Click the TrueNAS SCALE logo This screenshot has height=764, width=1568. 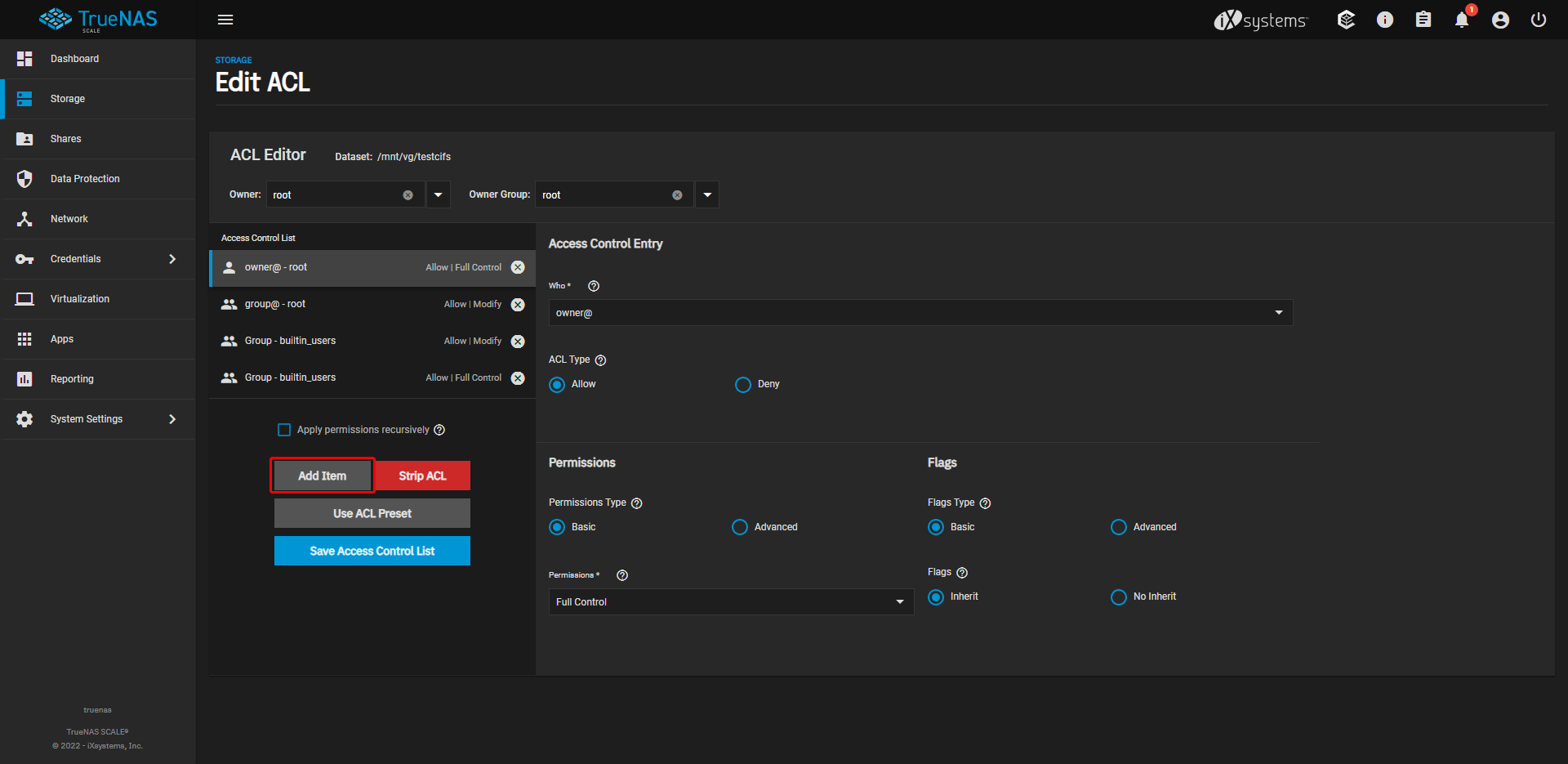(98, 20)
